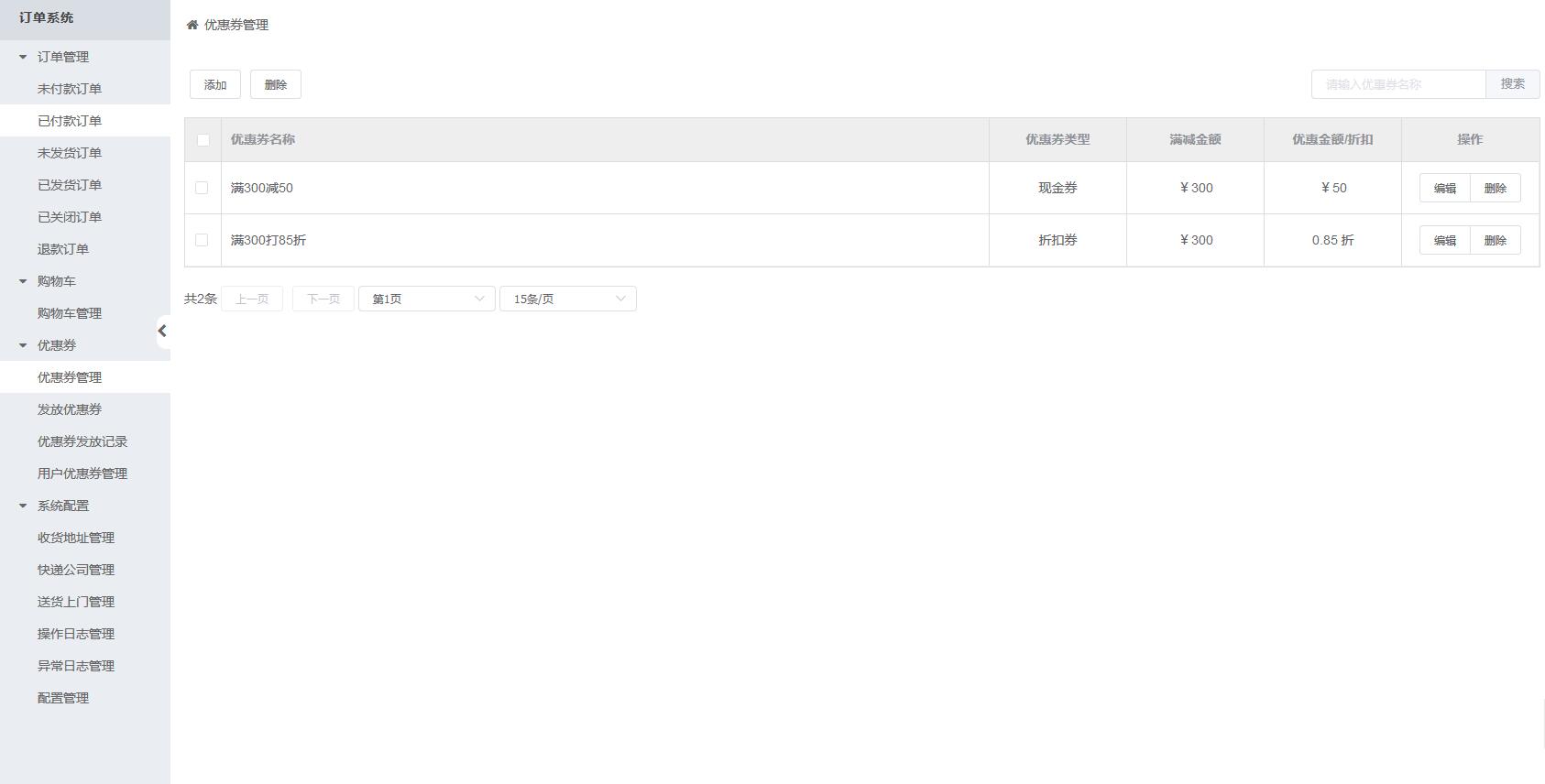
Task: Open 用户优惠券管理 page
Action: click(85, 474)
